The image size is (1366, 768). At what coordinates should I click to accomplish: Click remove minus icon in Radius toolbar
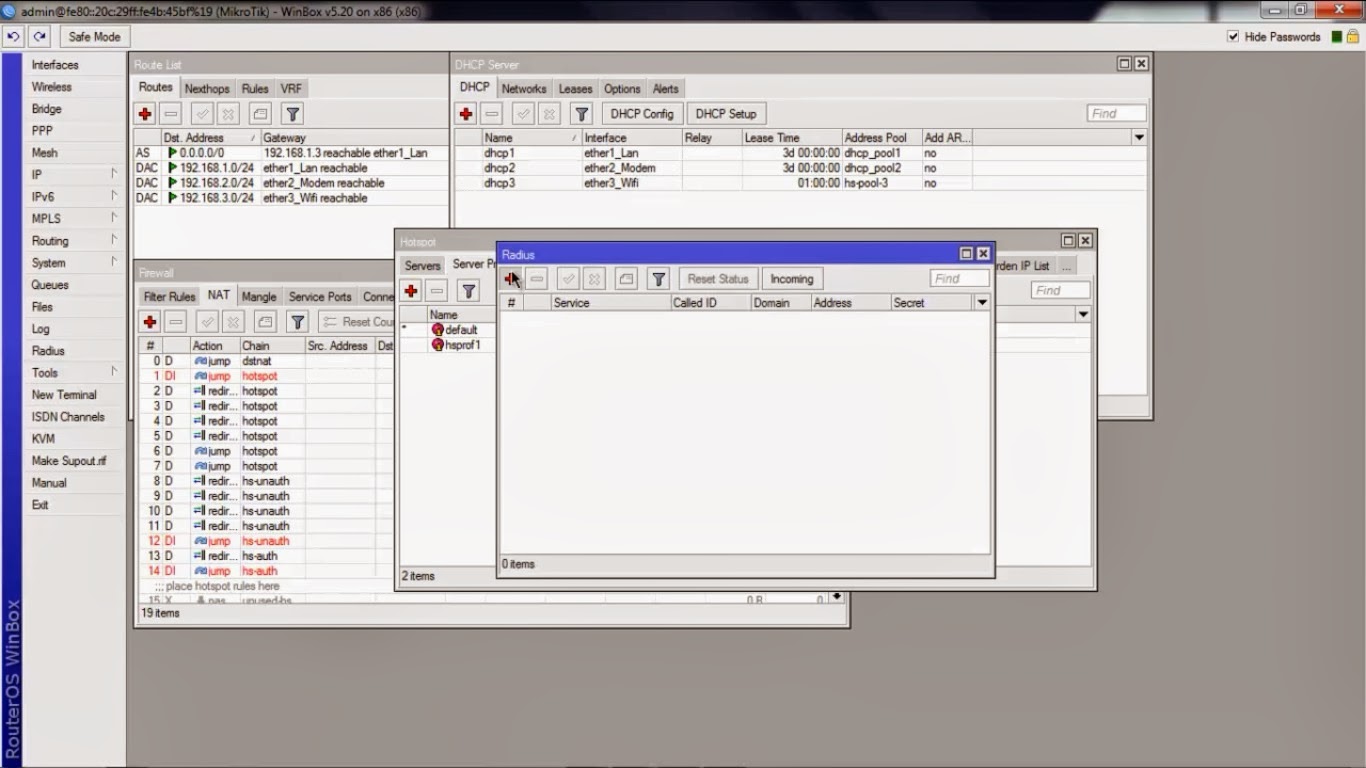(537, 279)
